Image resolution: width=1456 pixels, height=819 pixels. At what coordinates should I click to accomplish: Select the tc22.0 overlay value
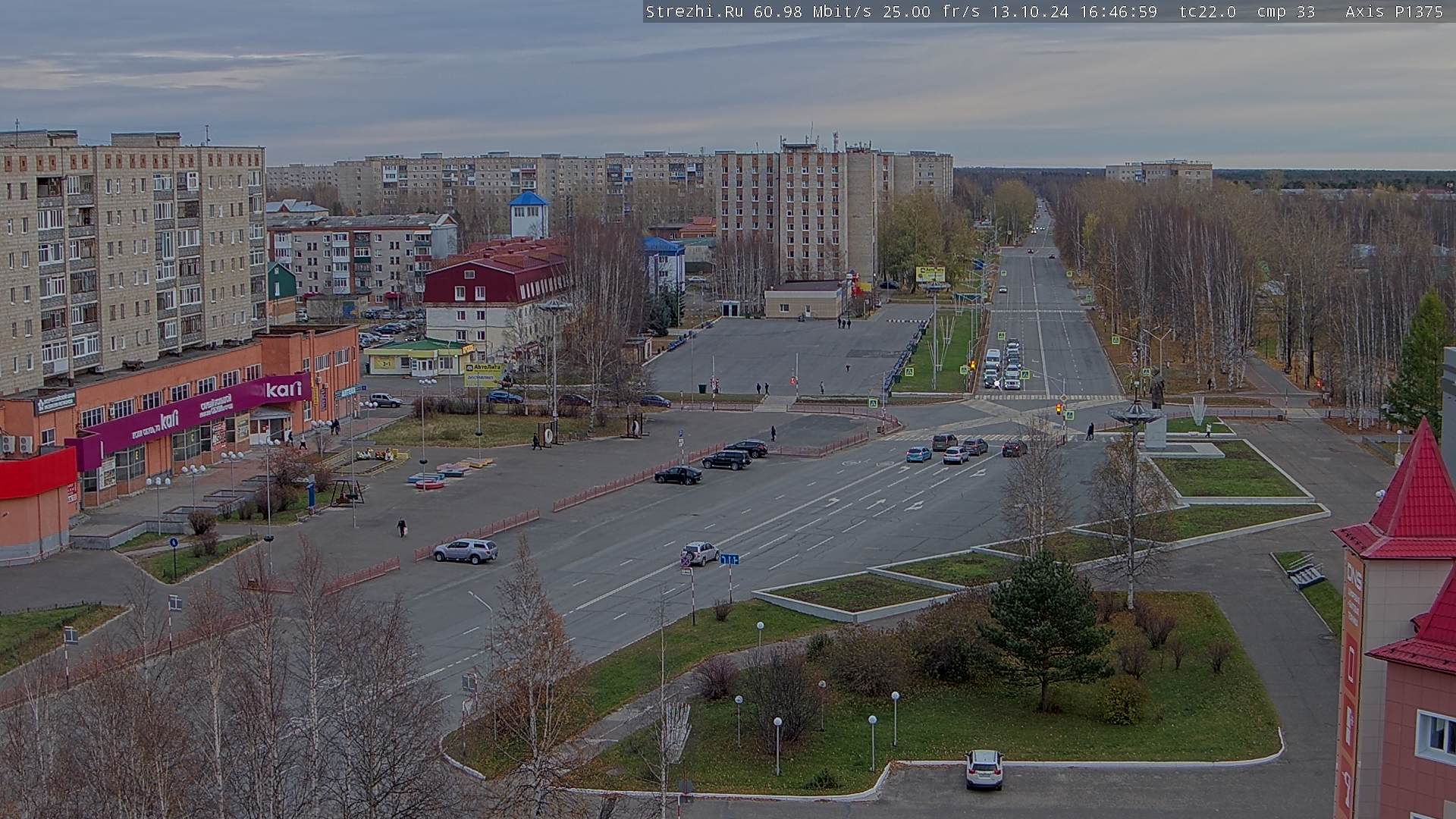(x=1207, y=11)
